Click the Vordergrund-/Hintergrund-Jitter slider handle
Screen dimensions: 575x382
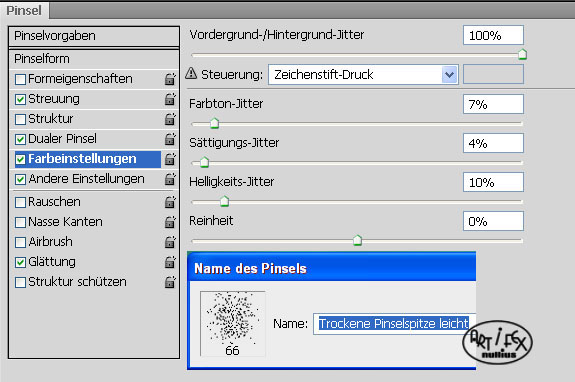(523, 54)
